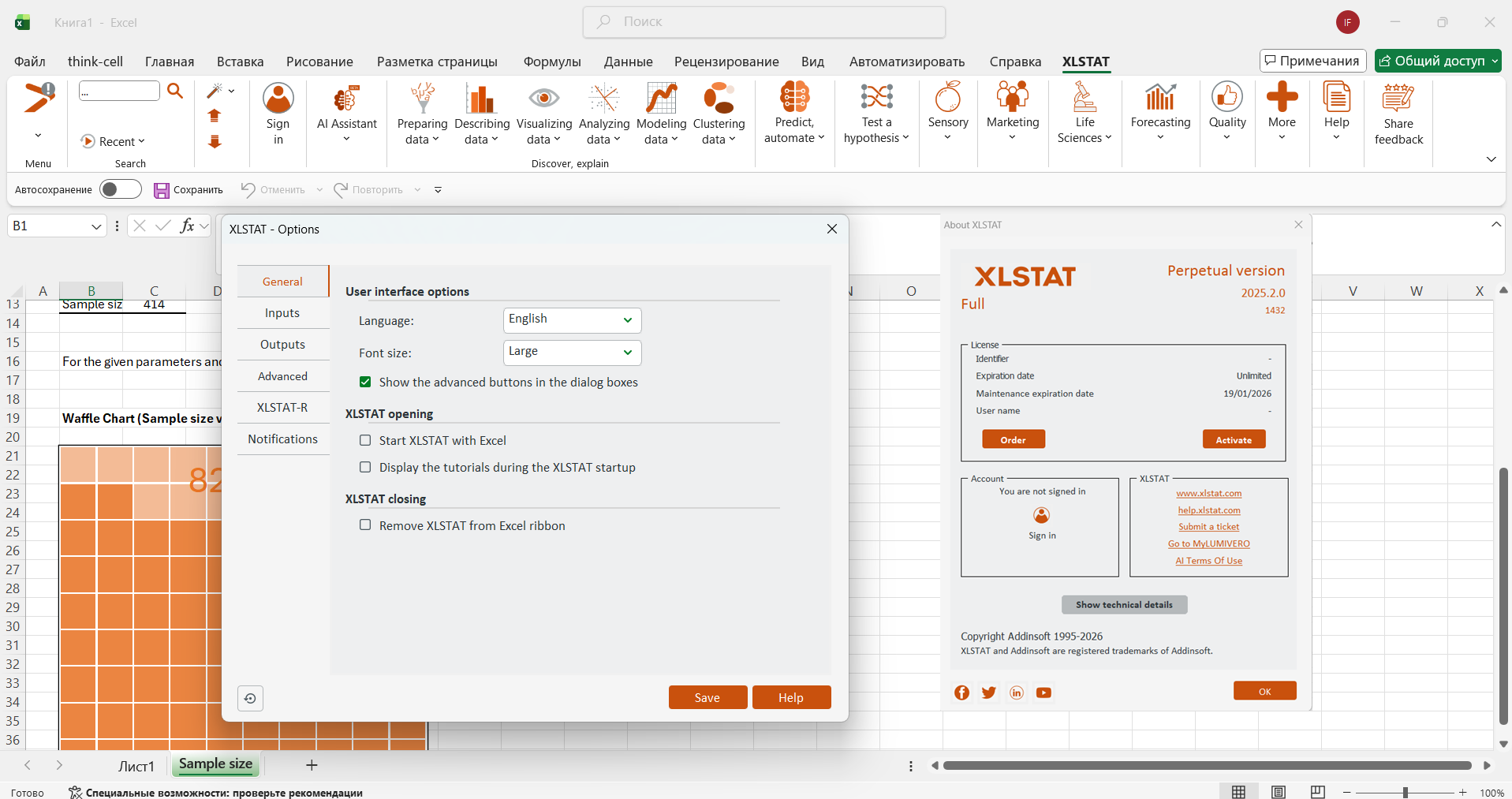
Task: Uncheck Show the advanced buttons checkbox
Action: [x=365, y=382]
